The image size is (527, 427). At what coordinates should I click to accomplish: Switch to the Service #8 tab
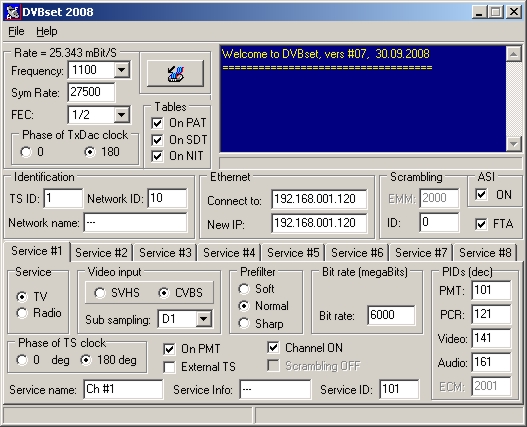click(485, 253)
